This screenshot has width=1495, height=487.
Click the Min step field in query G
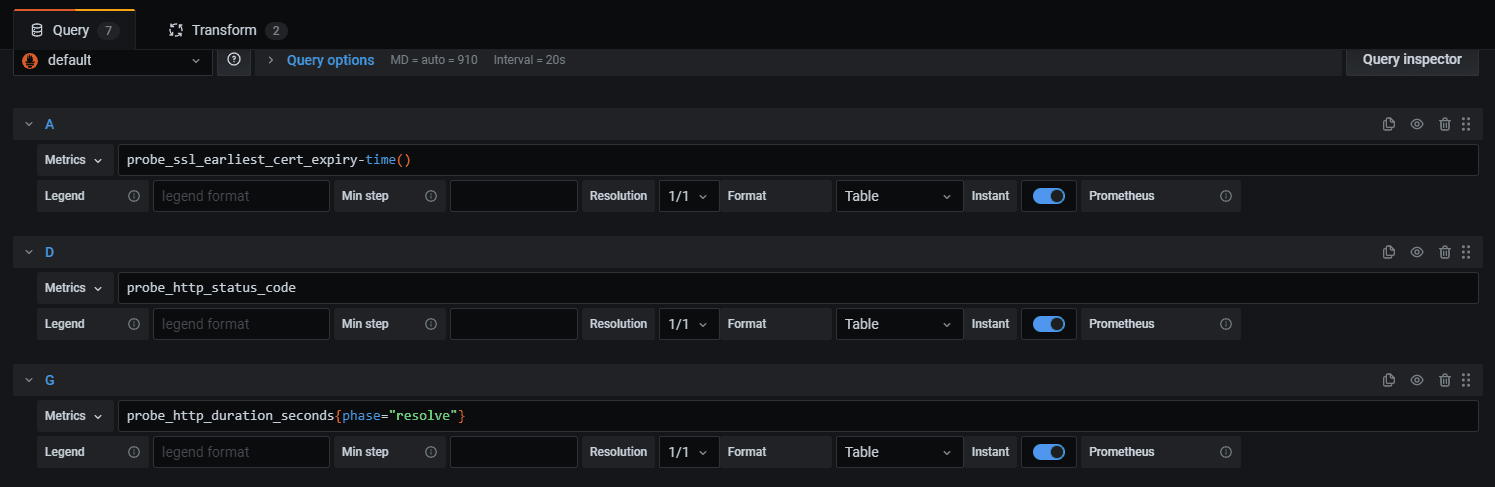click(x=513, y=452)
